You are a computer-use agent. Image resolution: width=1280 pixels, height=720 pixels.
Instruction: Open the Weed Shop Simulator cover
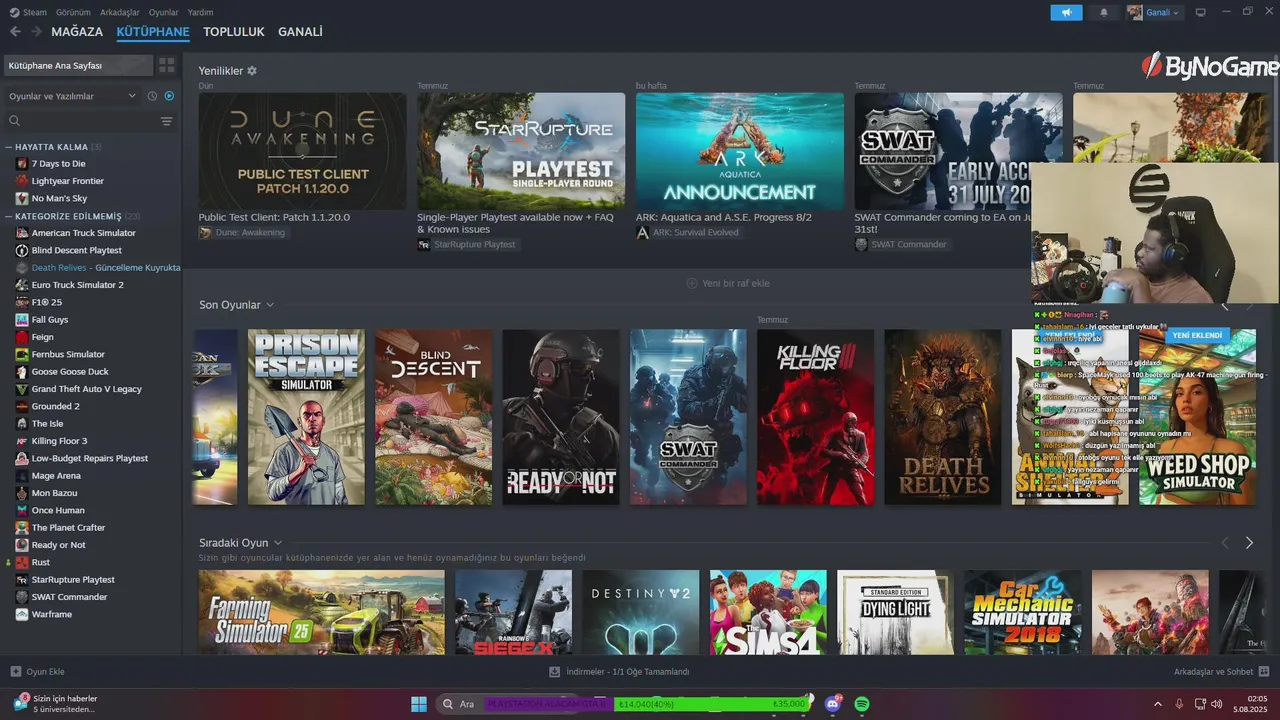click(1197, 417)
